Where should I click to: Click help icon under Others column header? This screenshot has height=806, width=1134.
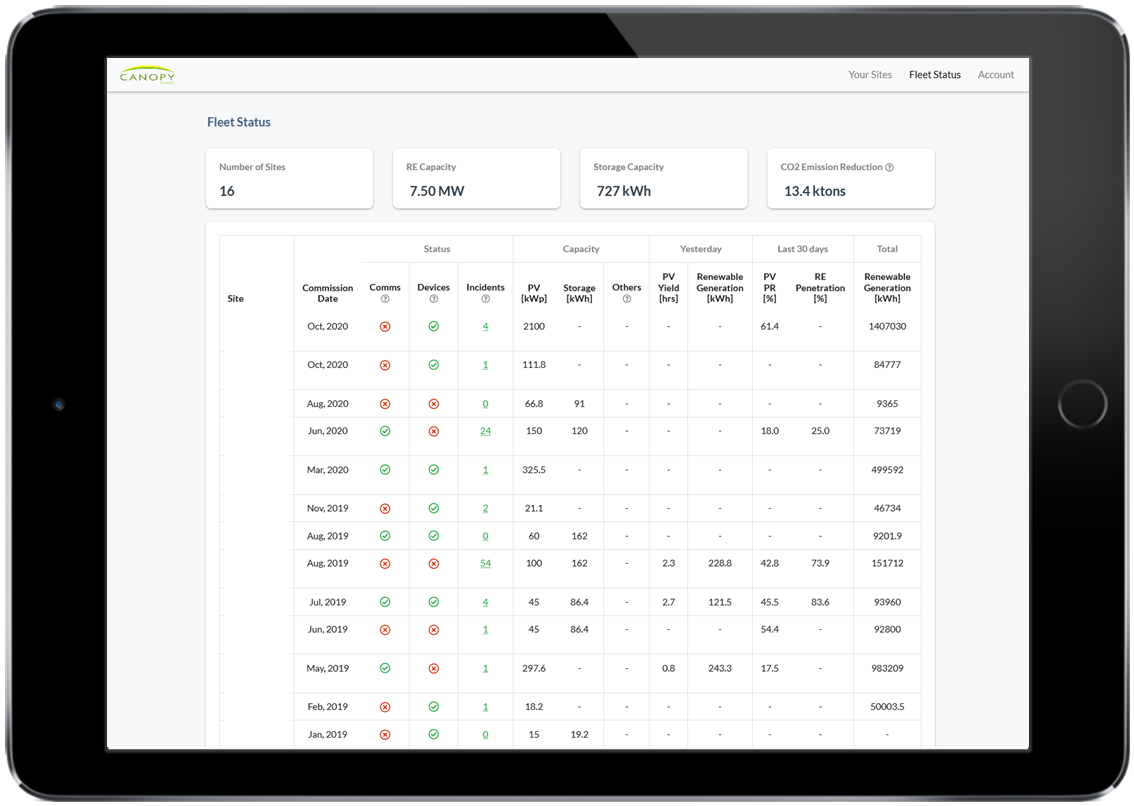[627, 299]
